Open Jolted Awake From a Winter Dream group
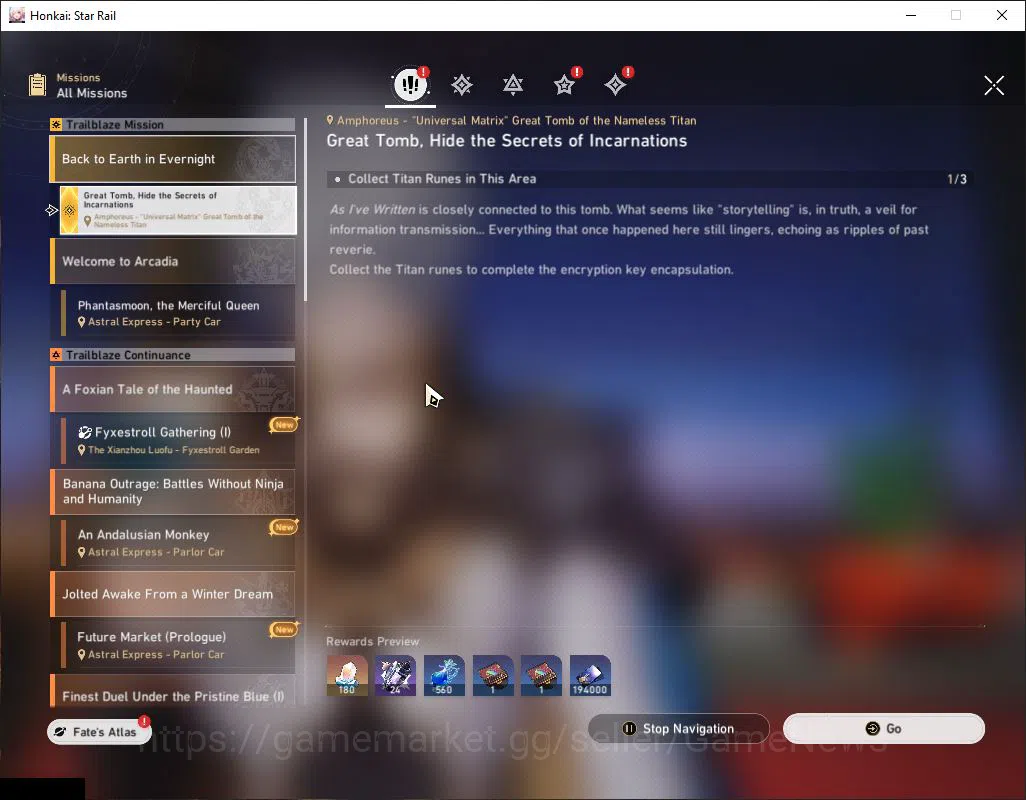This screenshot has width=1026, height=800. [173, 594]
